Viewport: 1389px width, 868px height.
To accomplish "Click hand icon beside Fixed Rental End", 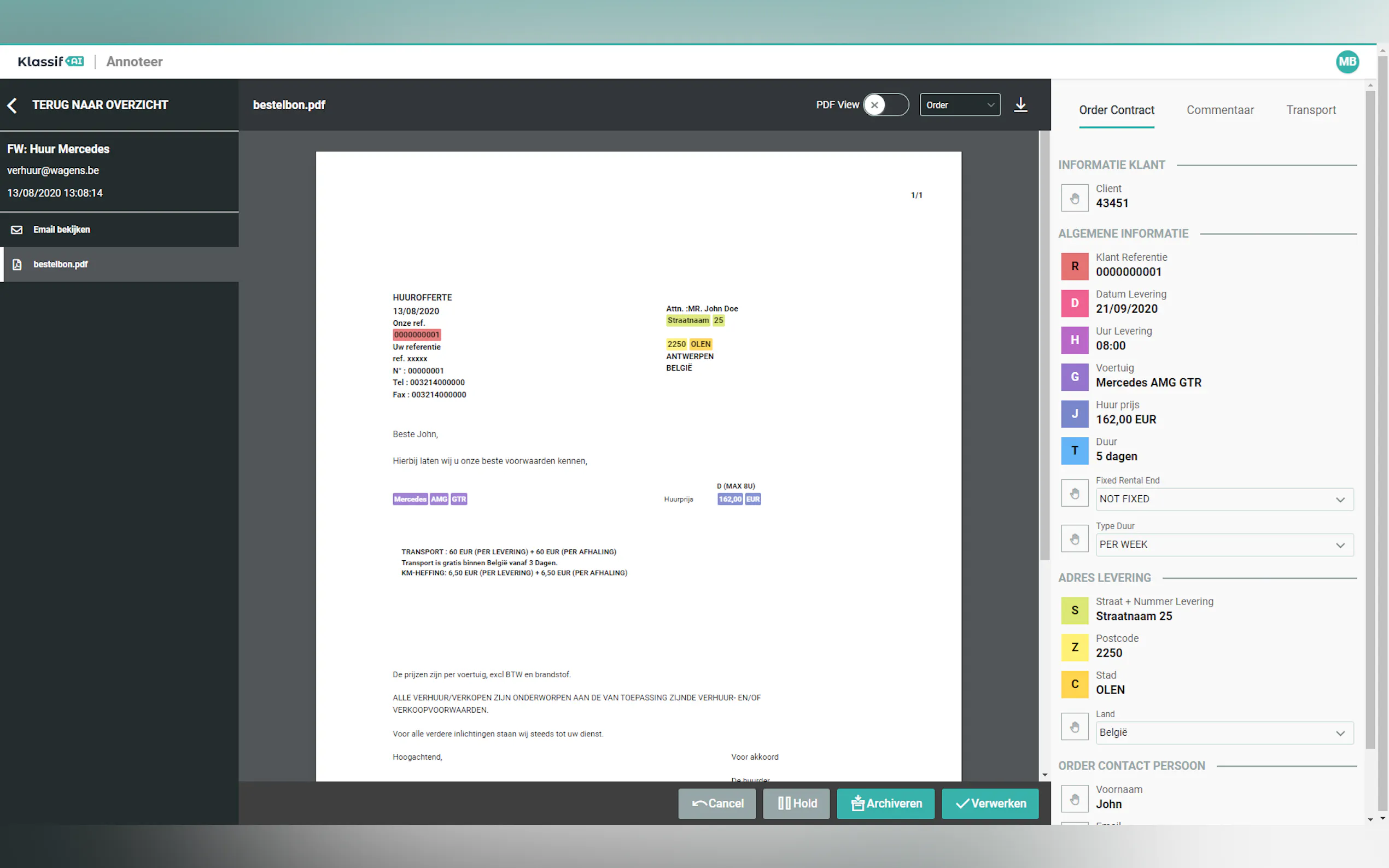I will (1075, 493).
